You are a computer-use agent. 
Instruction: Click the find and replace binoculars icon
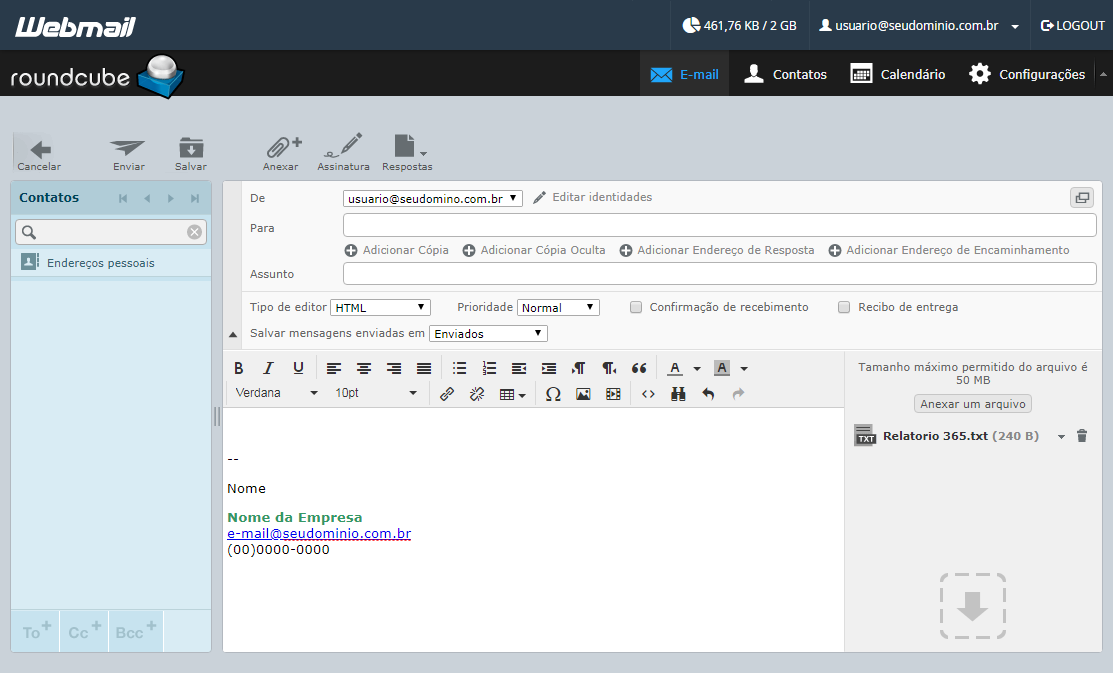(x=678, y=394)
